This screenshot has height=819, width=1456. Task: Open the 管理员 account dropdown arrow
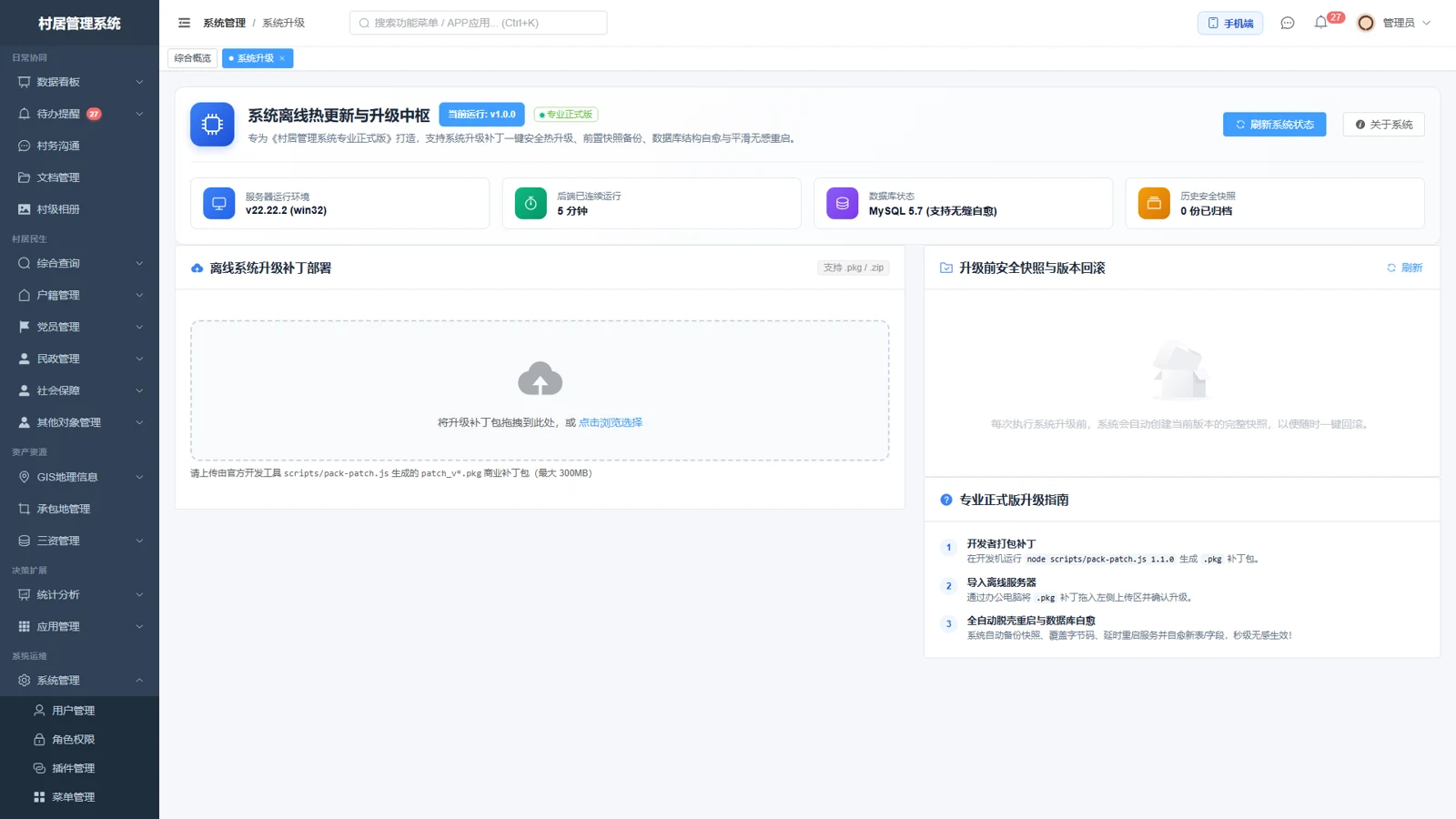click(x=1426, y=23)
